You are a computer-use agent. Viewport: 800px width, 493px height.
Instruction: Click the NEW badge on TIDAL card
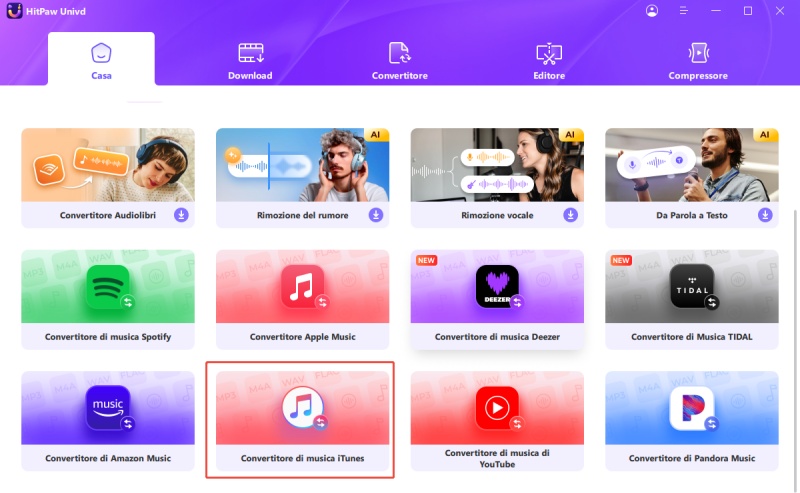coord(621,260)
